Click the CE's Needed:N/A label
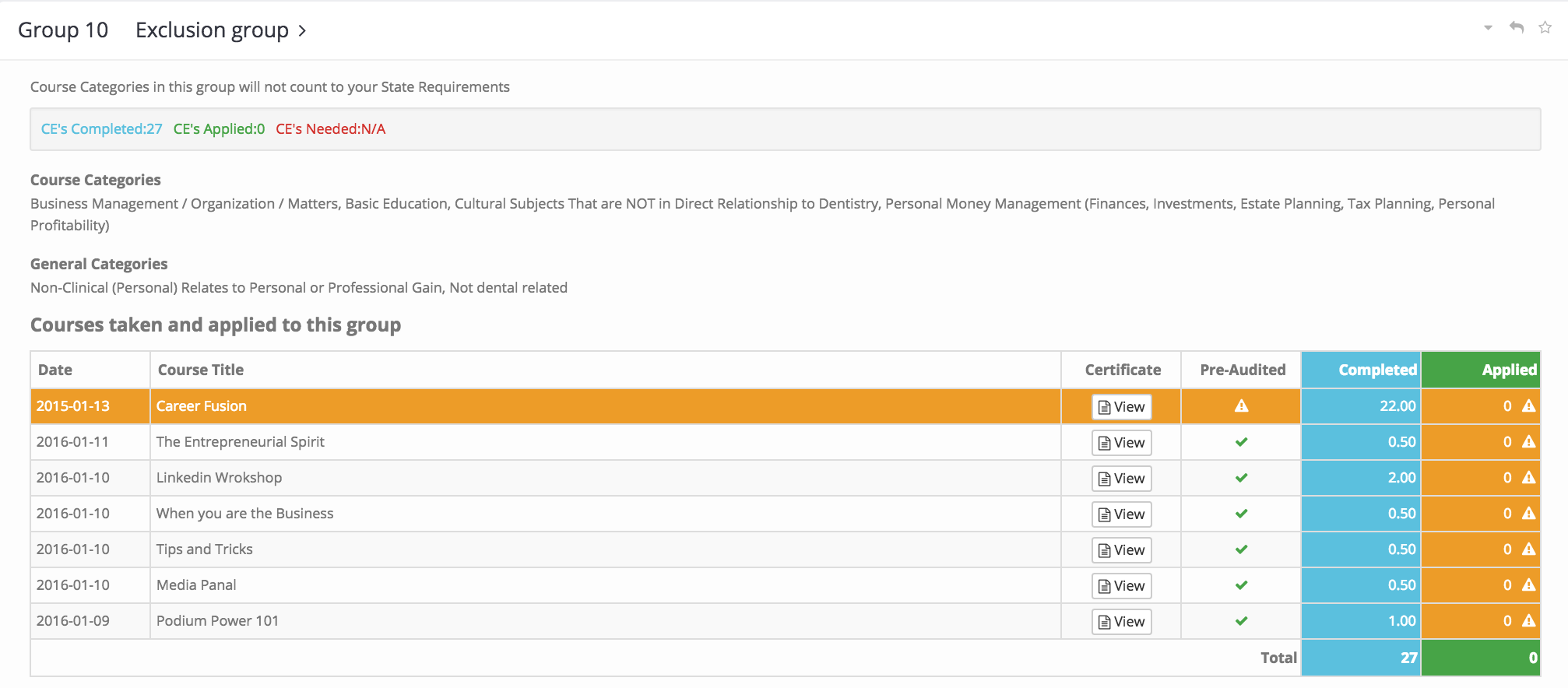Image resolution: width=1568 pixels, height=688 pixels. [330, 129]
